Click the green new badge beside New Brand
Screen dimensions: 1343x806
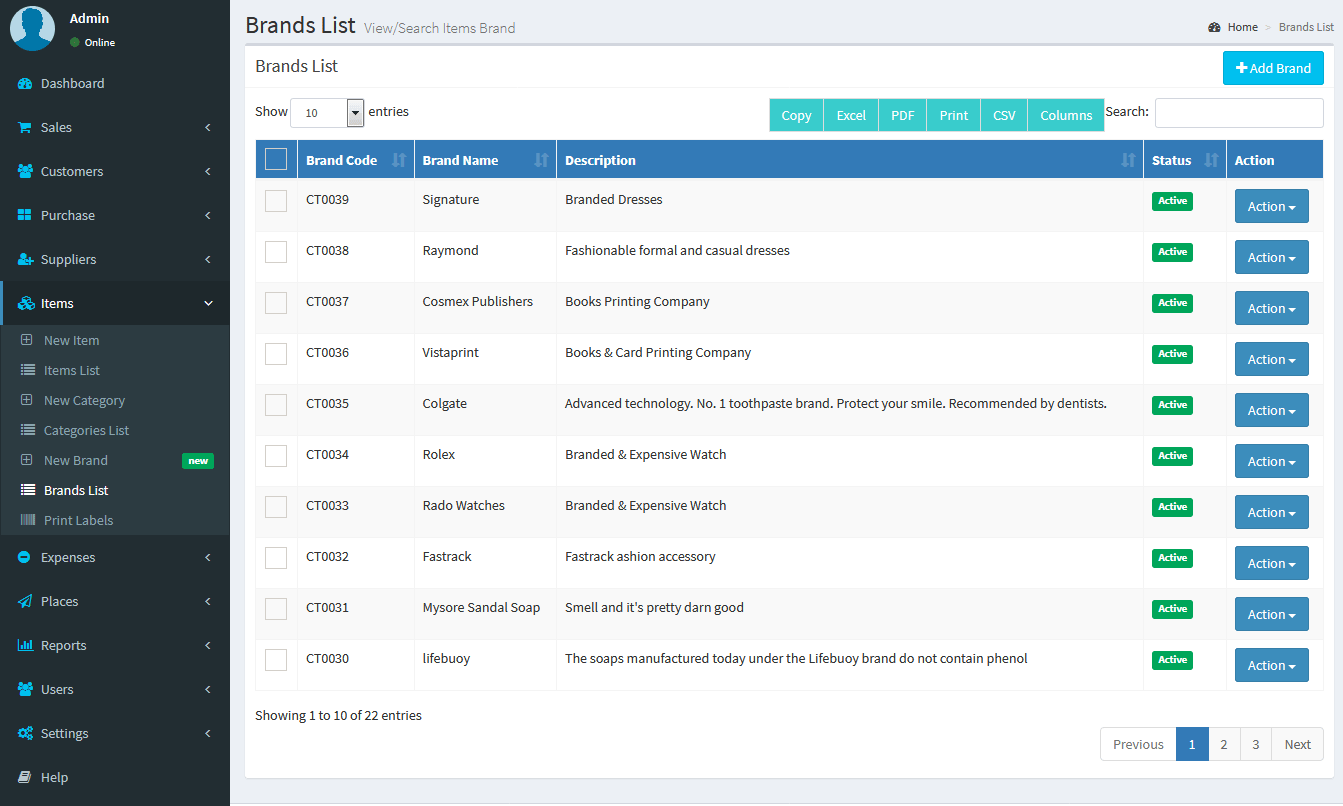point(198,461)
